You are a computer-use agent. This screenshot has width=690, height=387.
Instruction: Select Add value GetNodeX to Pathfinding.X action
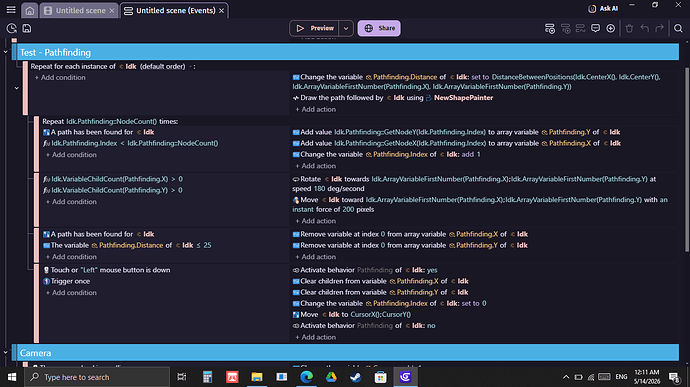click(x=456, y=143)
